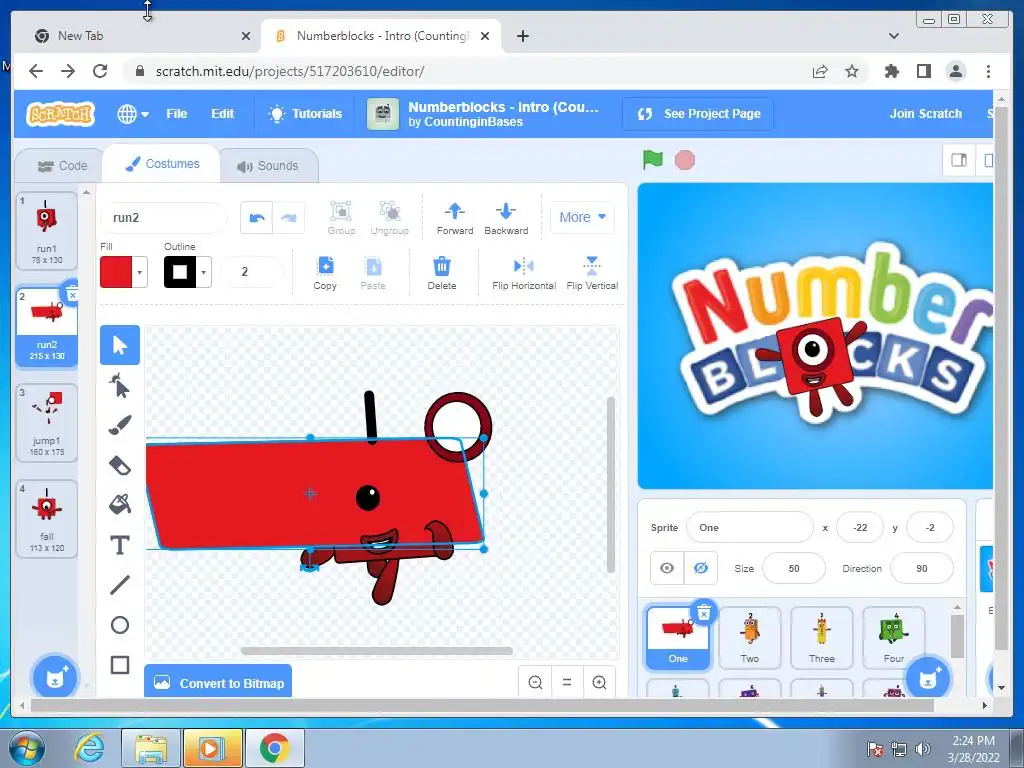Hide the sprite with crossed eye icon
Image resolution: width=1024 pixels, height=768 pixels.
pos(701,568)
